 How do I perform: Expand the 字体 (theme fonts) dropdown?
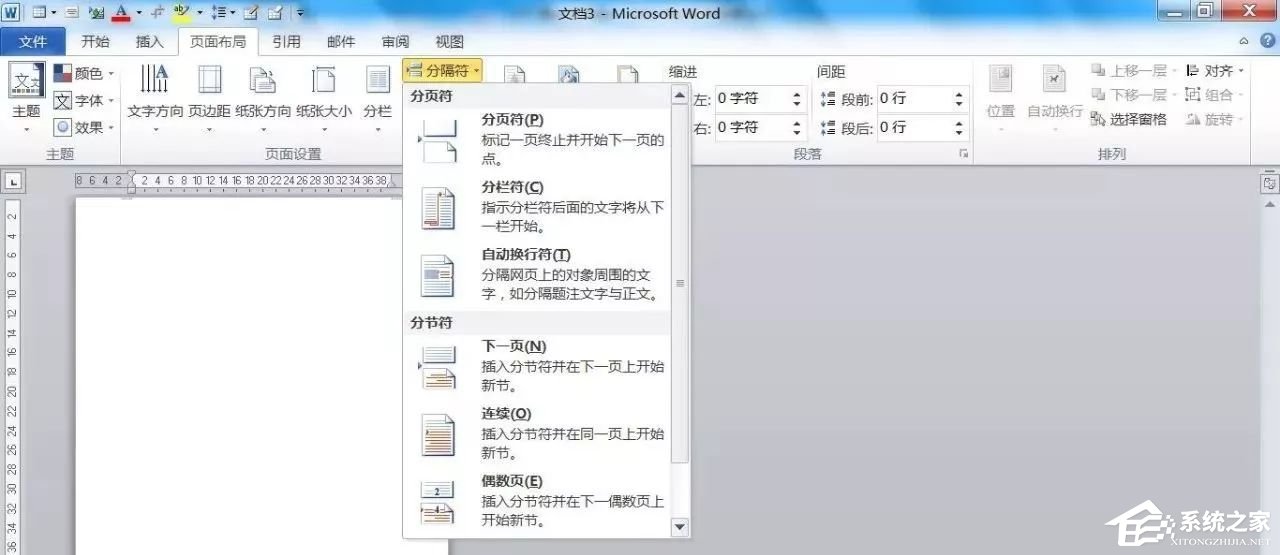(84, 100)
